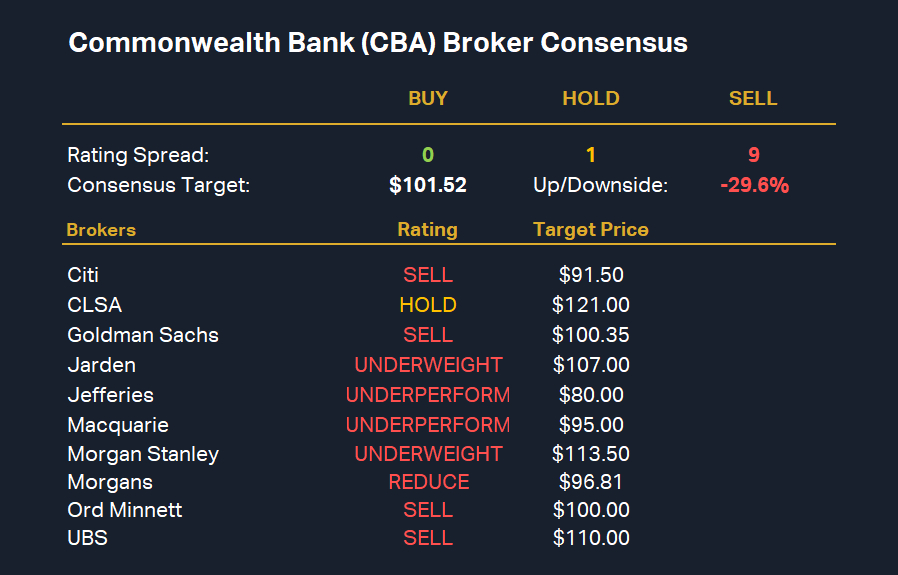The image size is (898, 575).
Task: Click the UBS broker name
Action: click(87, 538)
